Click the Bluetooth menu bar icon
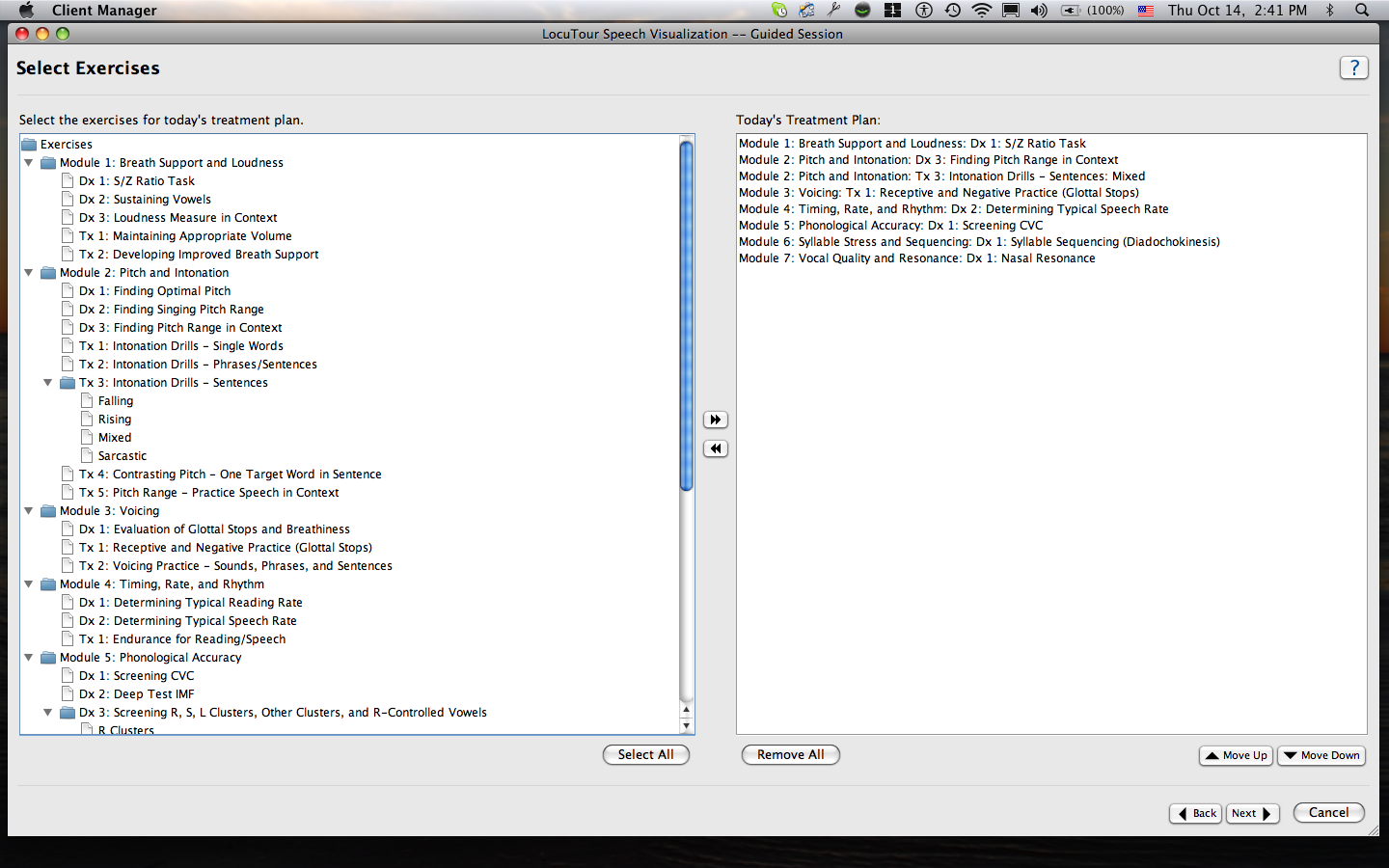The width and height of the screenshot is (1389, 868). [x=1329, y=10]
